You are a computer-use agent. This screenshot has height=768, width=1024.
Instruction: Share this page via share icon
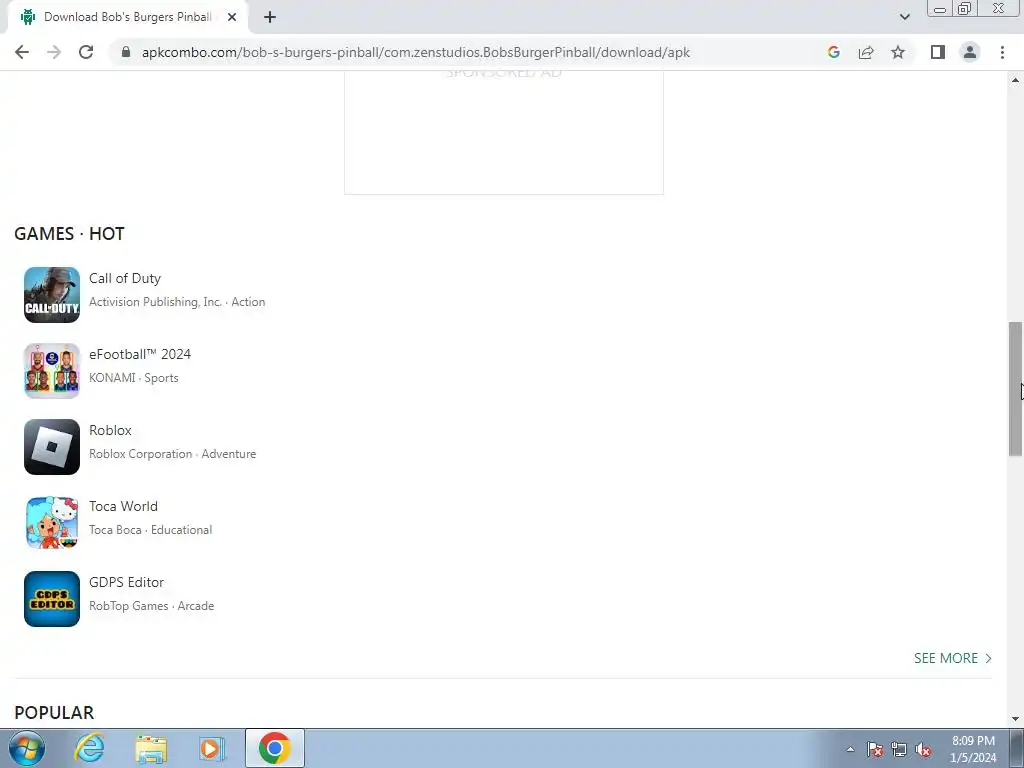pyautogui.click(x=866, y=52)
